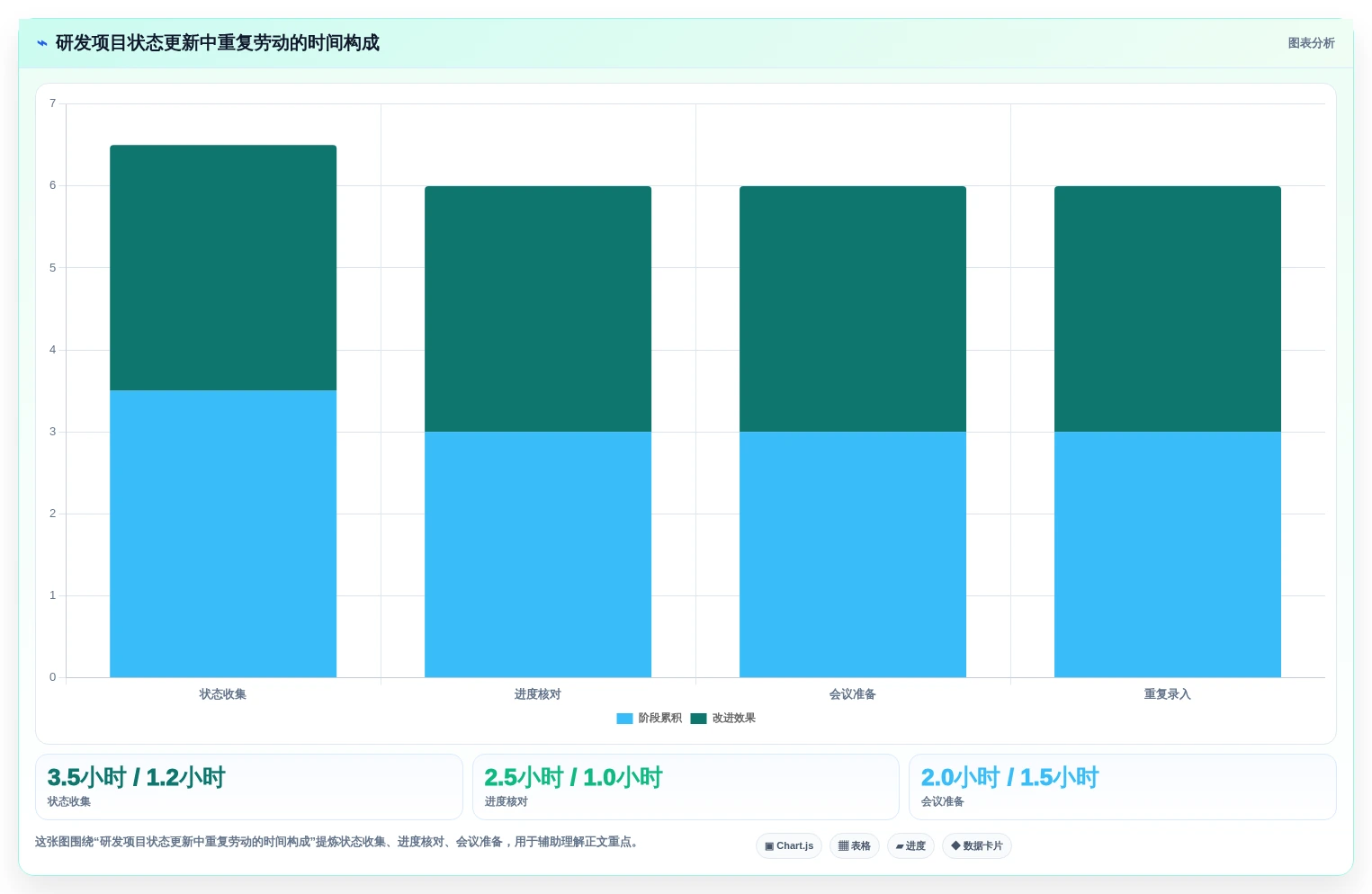The width and height of the screenshot is (1372, 894).
Task: Click the blue 进度核对 bar segment
Action: point(538,554)
